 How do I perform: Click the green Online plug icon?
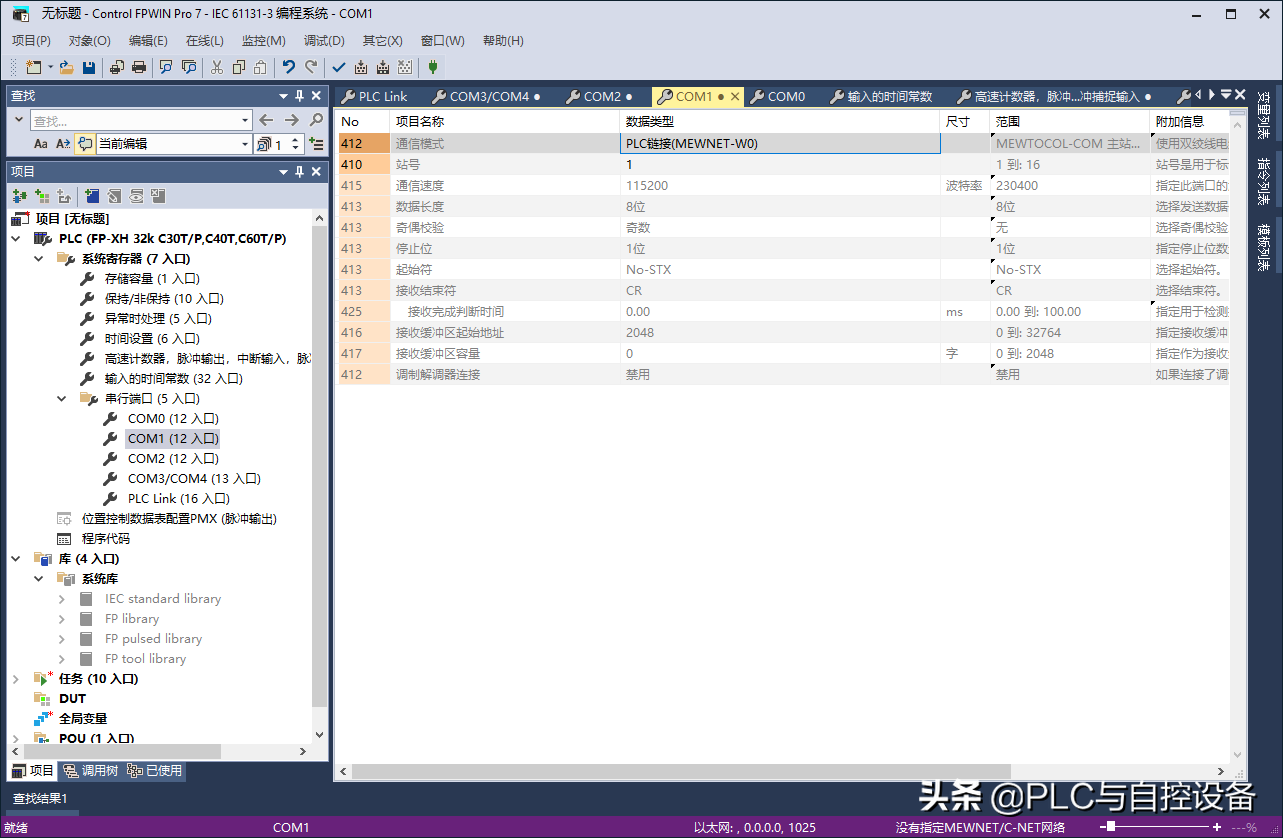pos(432,67)
